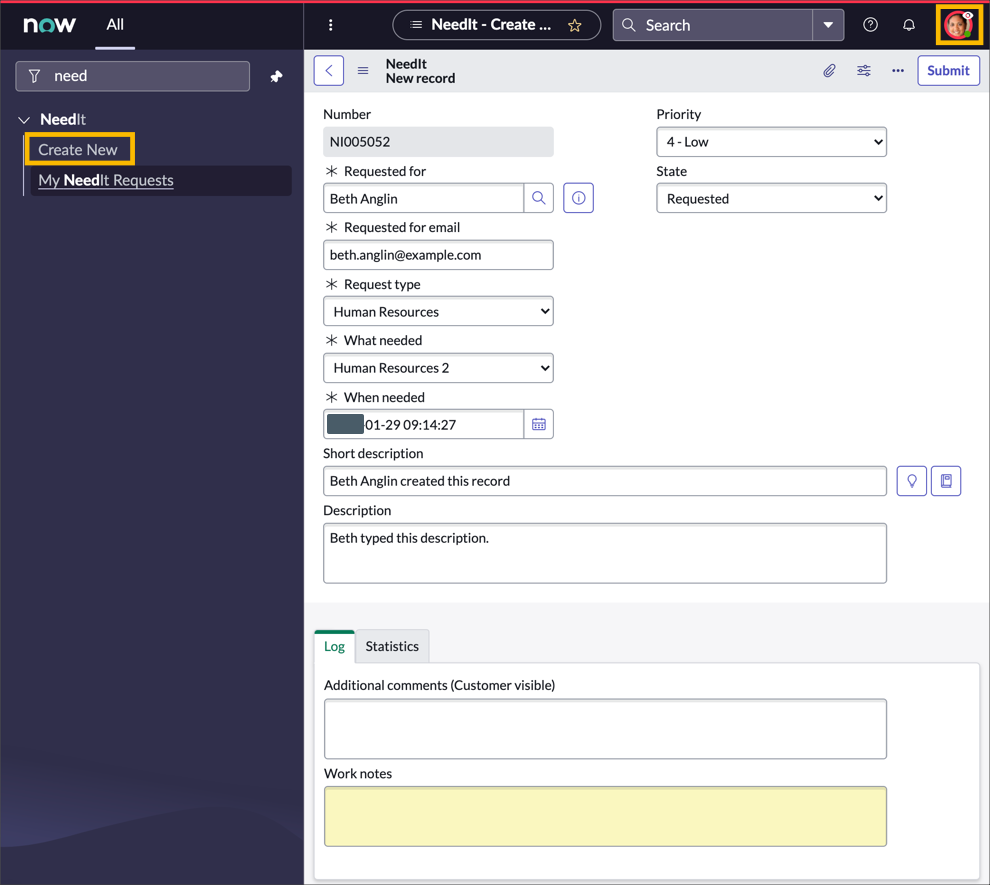Switch to the Statistics tab
Screen dimensions: 990x885
point(392,646)
